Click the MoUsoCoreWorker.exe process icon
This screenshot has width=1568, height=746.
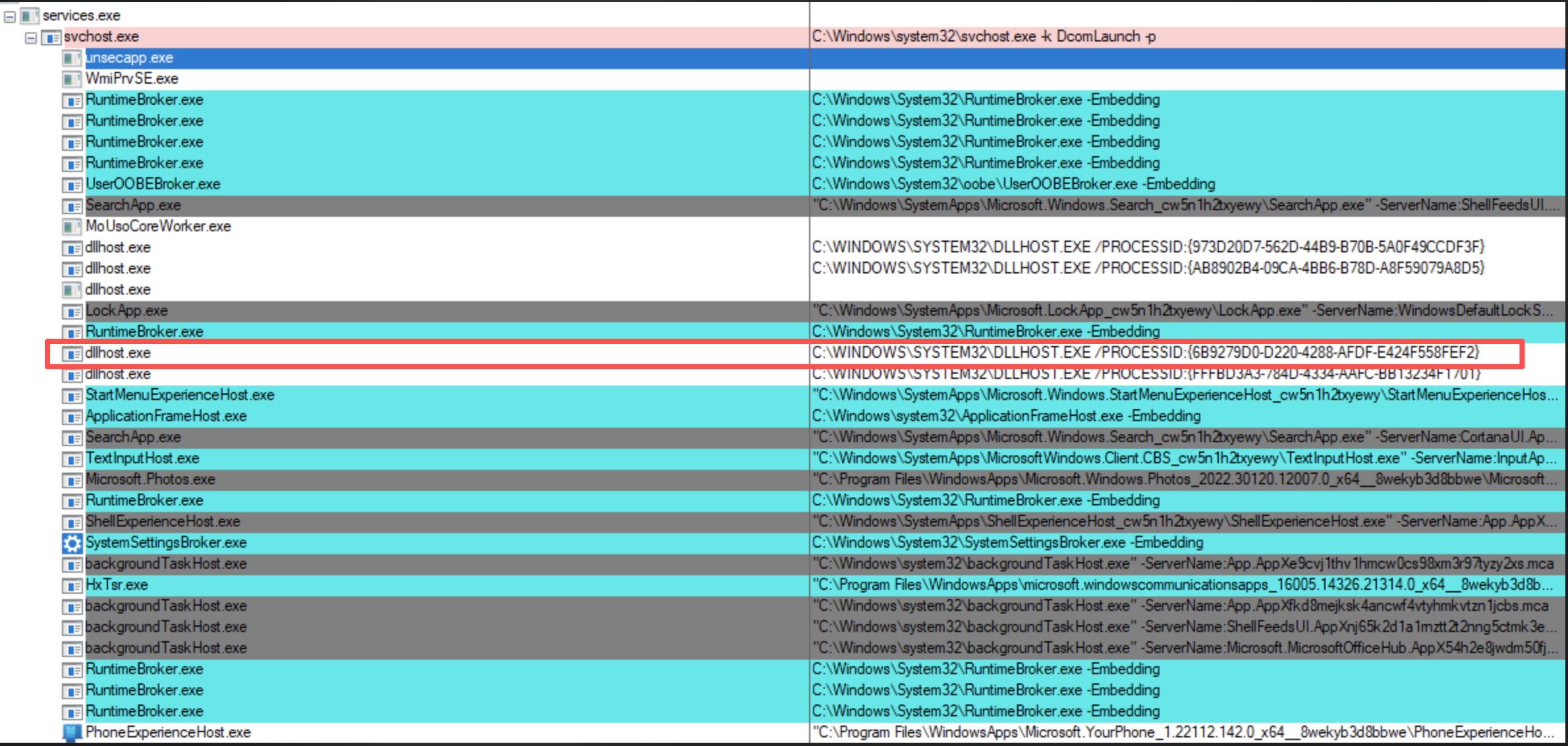(x=72, y=227)
